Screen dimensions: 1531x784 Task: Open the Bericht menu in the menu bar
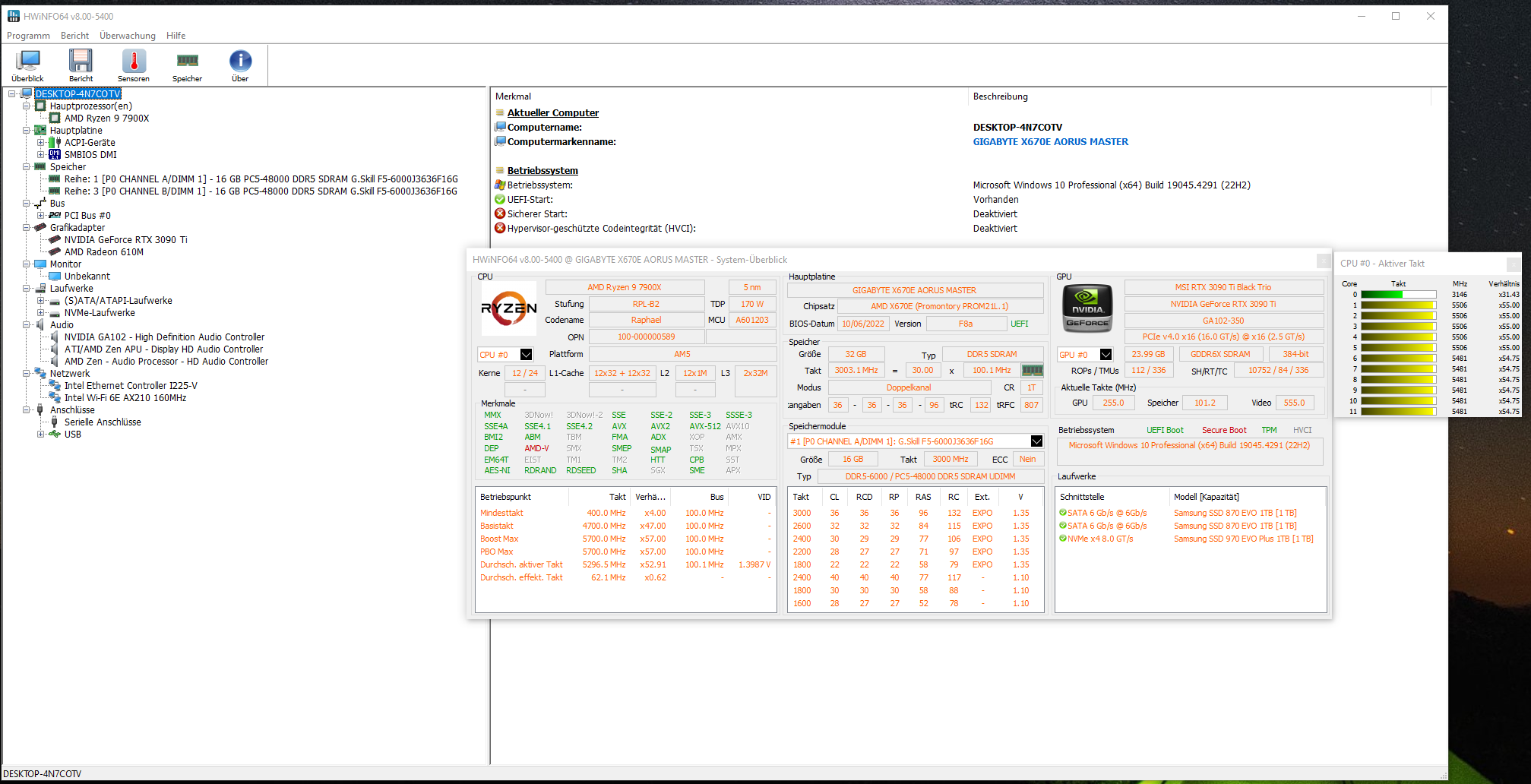pos(74,36)
